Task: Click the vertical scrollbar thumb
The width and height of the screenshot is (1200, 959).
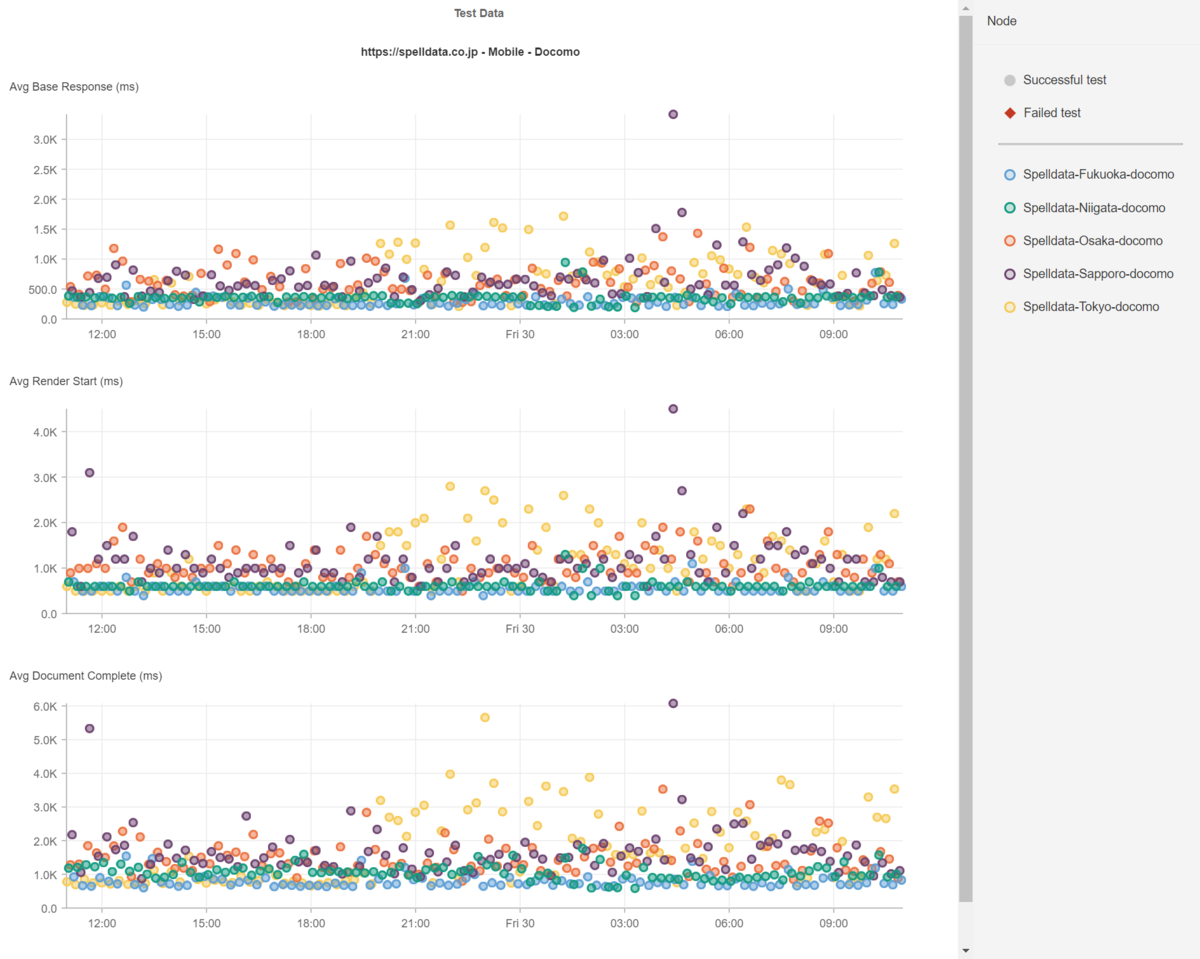Action: [965, 458]
